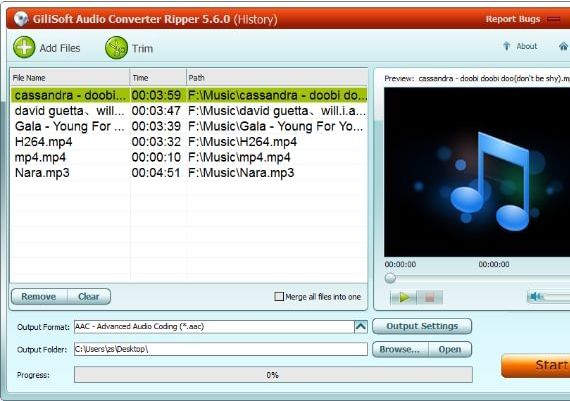Viewport: 570px width, 401px height.
Task: Play the preview audio
Action: [x=404, y=297]
